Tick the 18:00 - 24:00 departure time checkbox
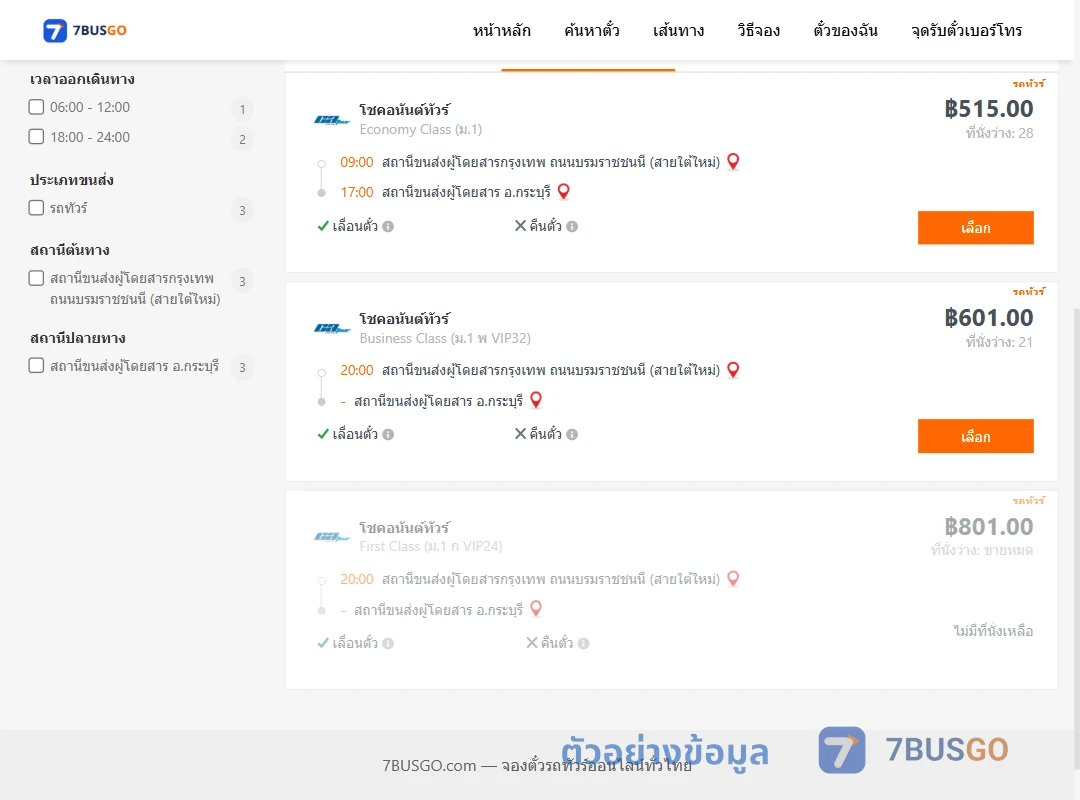 (x=37, y=136)
